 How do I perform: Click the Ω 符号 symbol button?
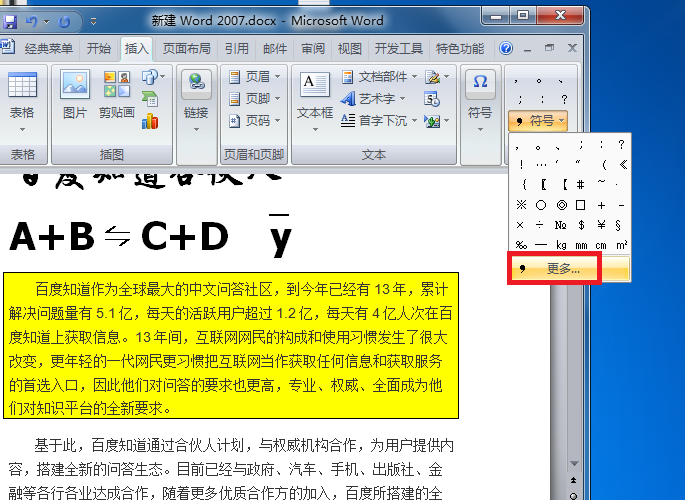click(480, 101)
